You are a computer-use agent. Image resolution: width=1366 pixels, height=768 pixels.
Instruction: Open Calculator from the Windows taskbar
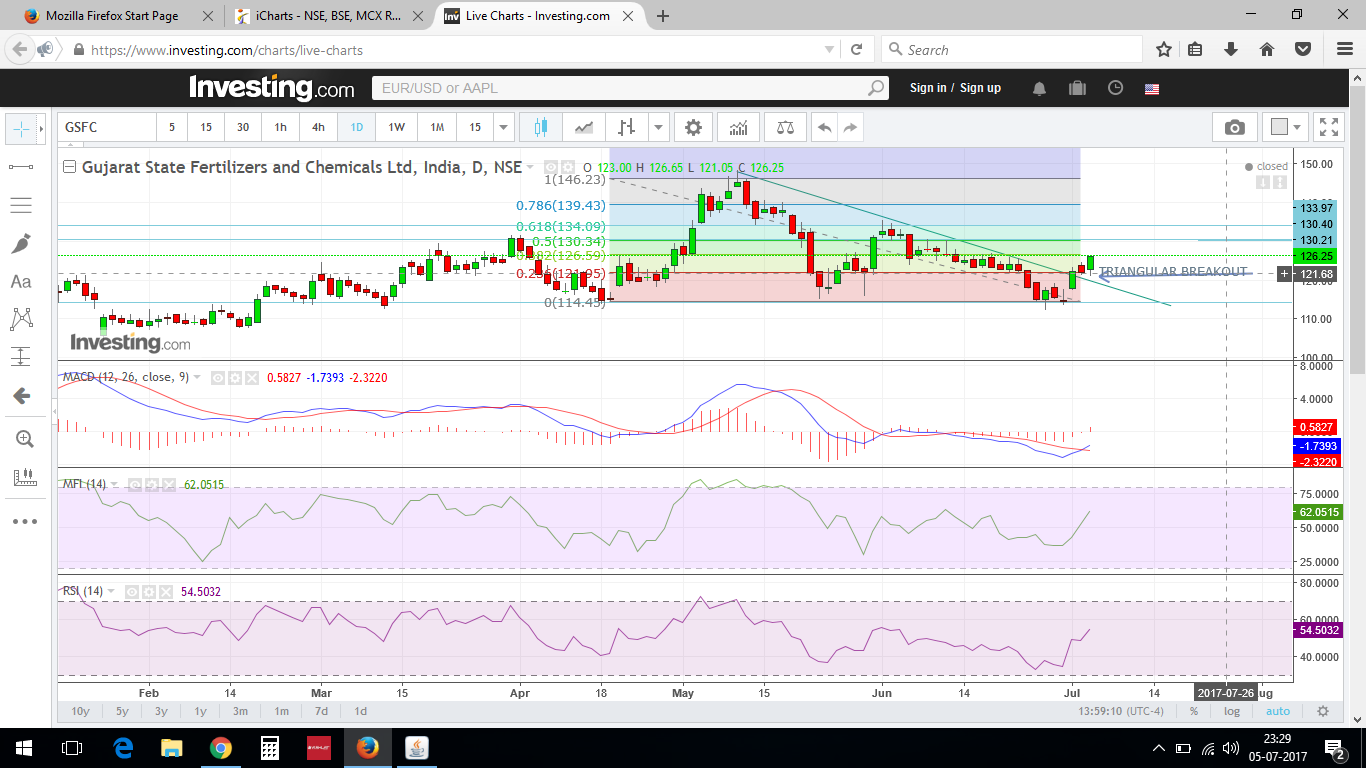coord(269,748)
